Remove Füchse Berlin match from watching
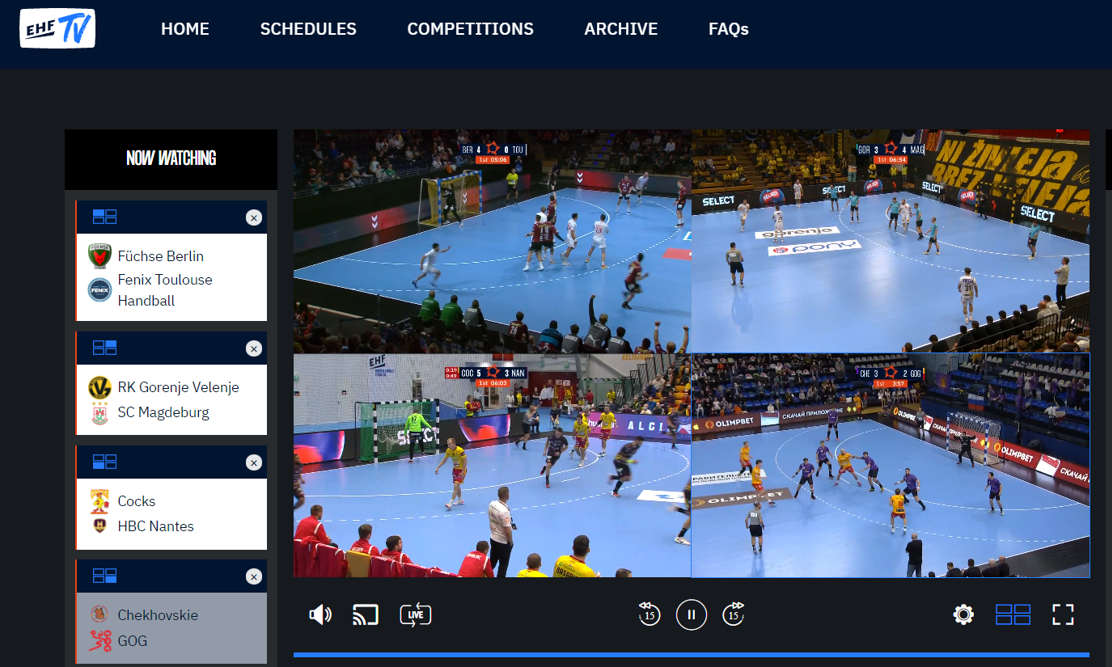 tap(254, 217)
